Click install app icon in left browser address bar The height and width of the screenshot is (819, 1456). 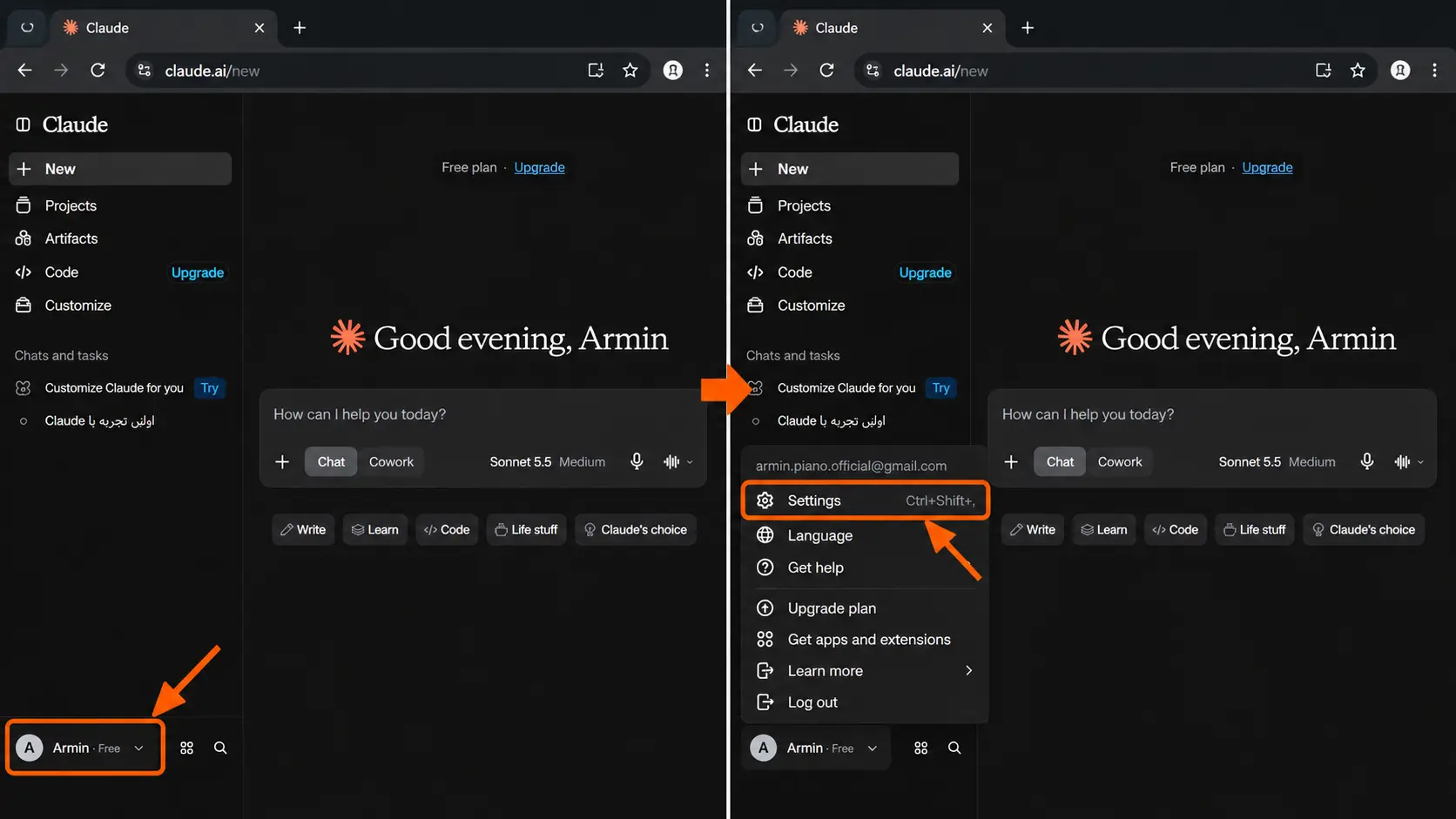tap(596, 70)
